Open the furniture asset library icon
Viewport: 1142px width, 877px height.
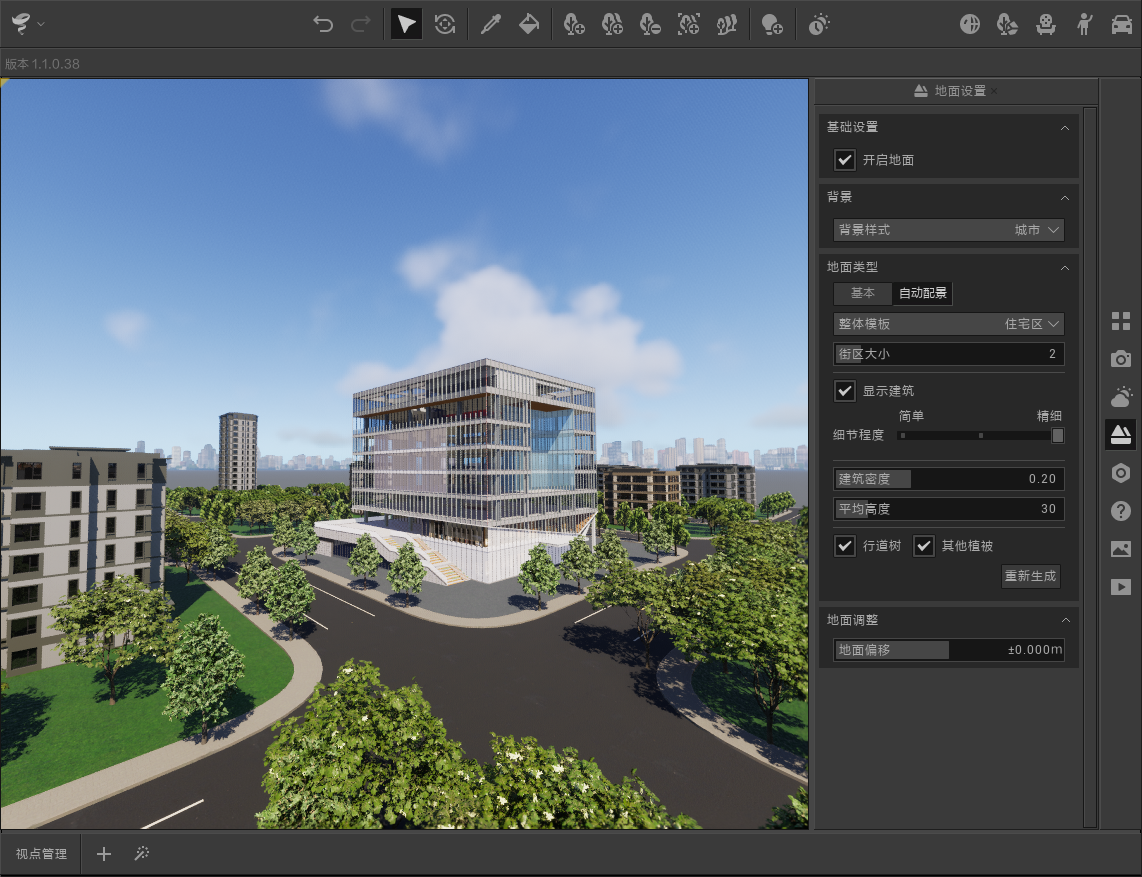click(1045, 24)
